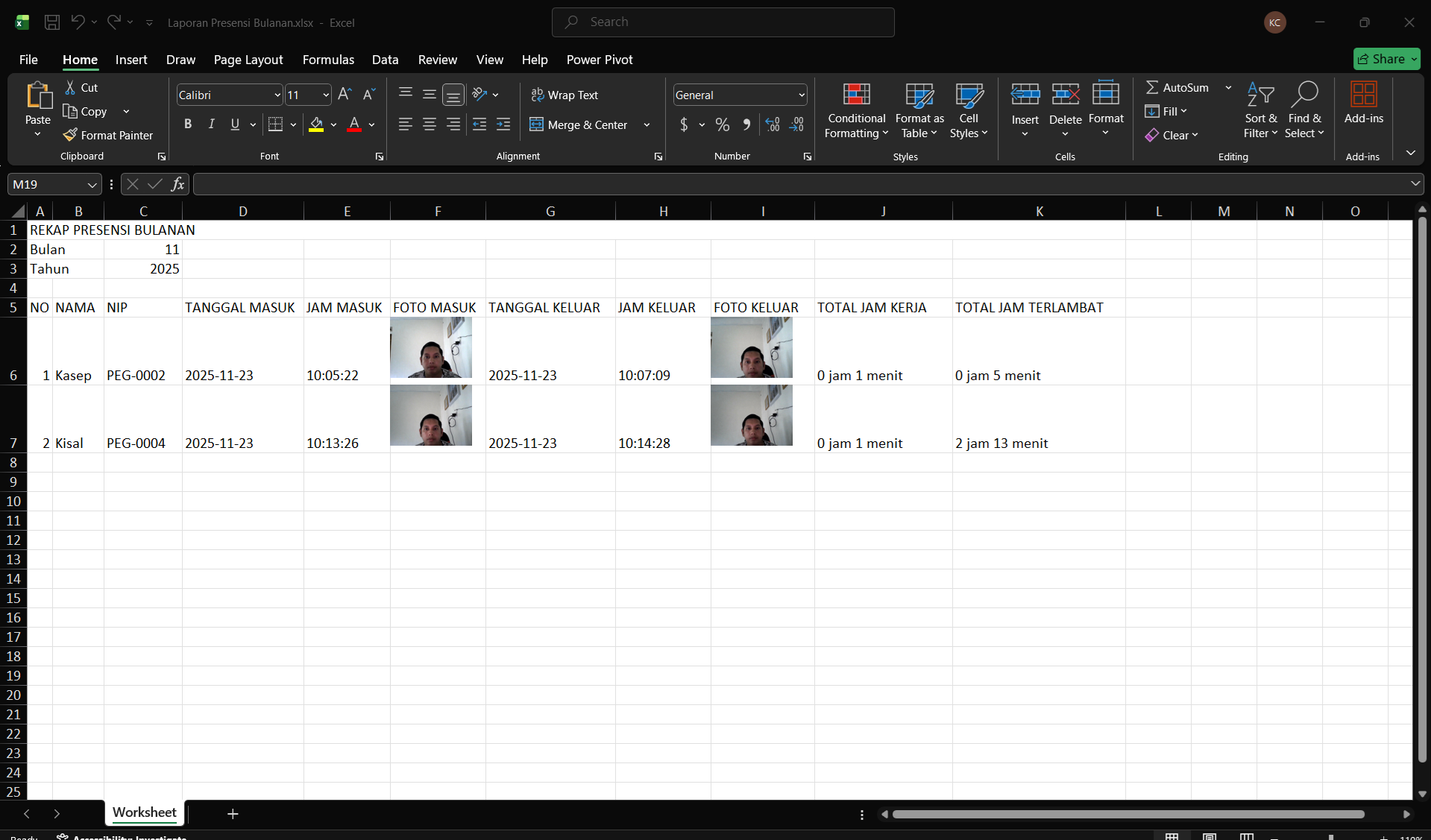The image size is (1431, 840).
Task: Toggle Wrap Text
Action: coord(564,95)
